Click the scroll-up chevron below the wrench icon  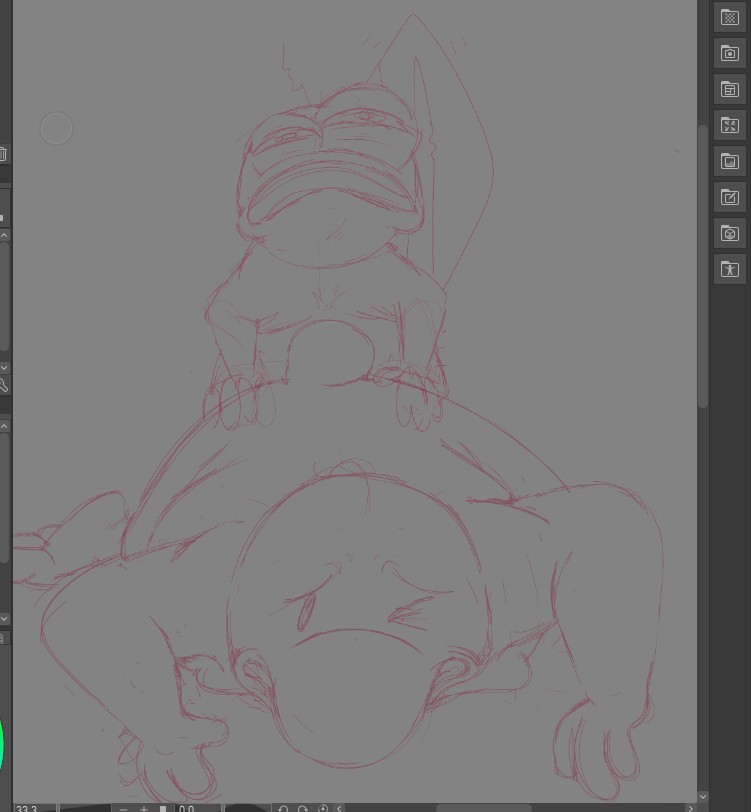4,426
